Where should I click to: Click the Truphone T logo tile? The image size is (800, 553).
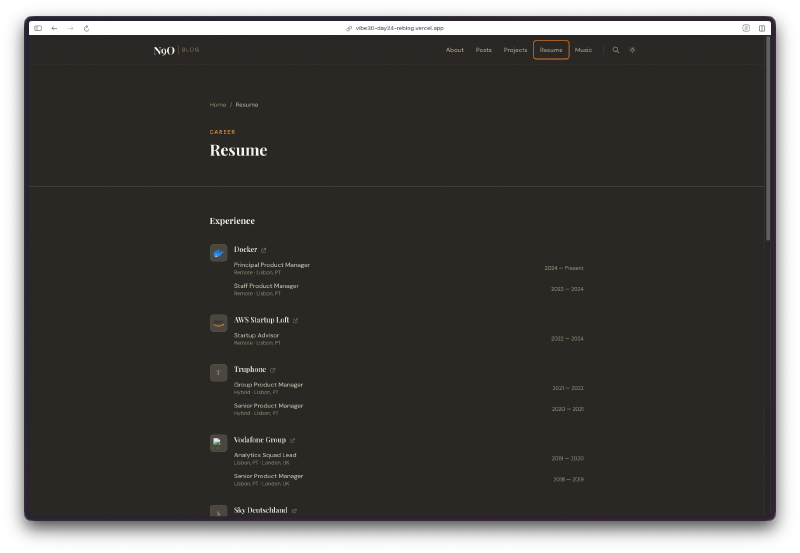tap(218, 372)
